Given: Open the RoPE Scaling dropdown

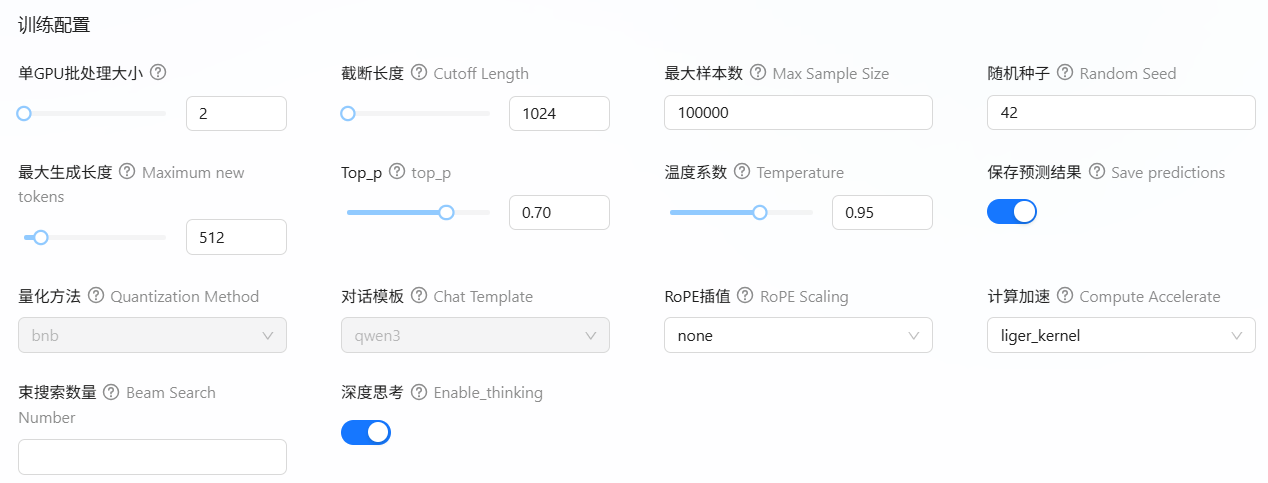Looking at the screenshot, I should coord(798,336).
